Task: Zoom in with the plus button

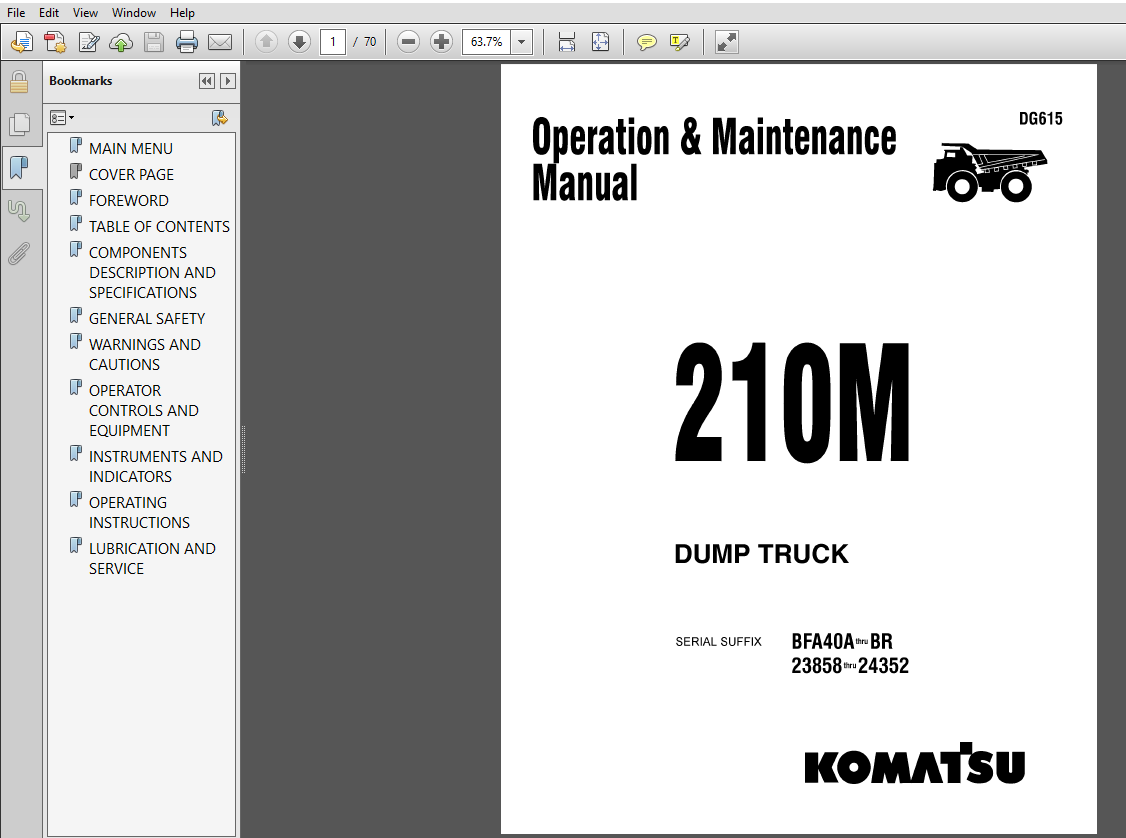Action: [x=442, y=42]
